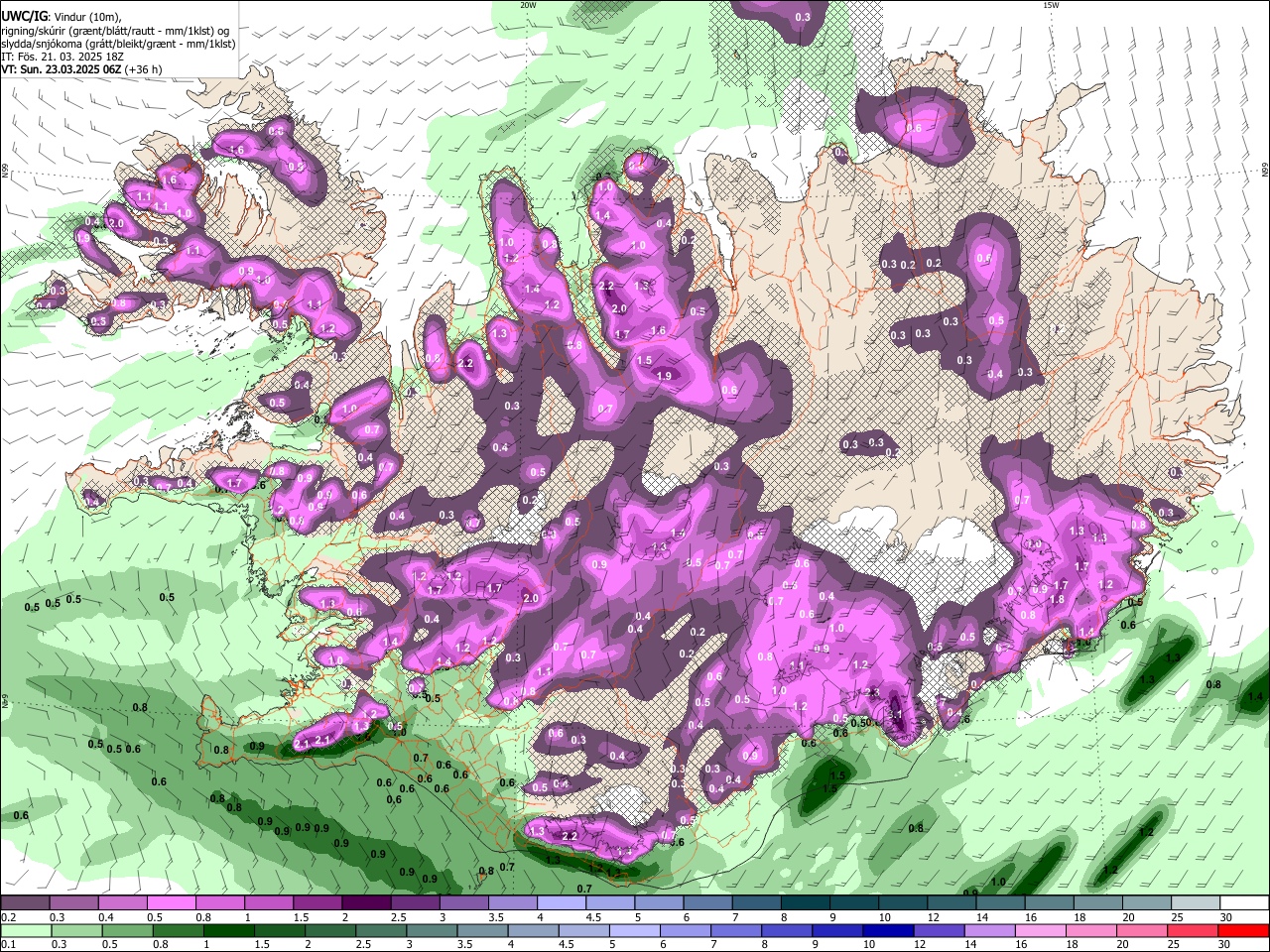The height and width of the screenshot is (952, 1270).
Task: Click the 'rigning/skúrir' legend description line
Action: [x=115, y=31]
